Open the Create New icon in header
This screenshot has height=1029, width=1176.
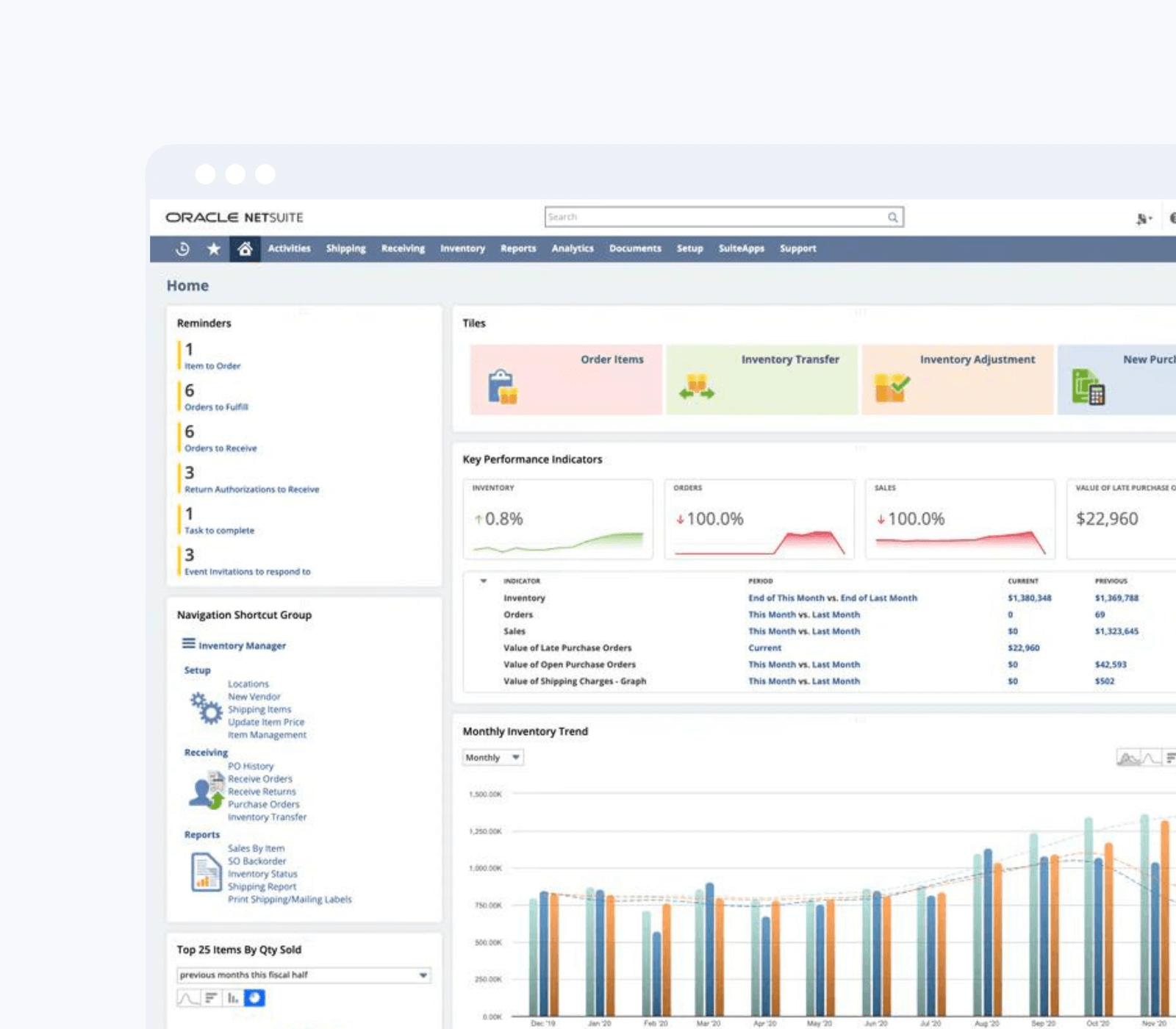pyautogui.click(x=1140, y=218)
